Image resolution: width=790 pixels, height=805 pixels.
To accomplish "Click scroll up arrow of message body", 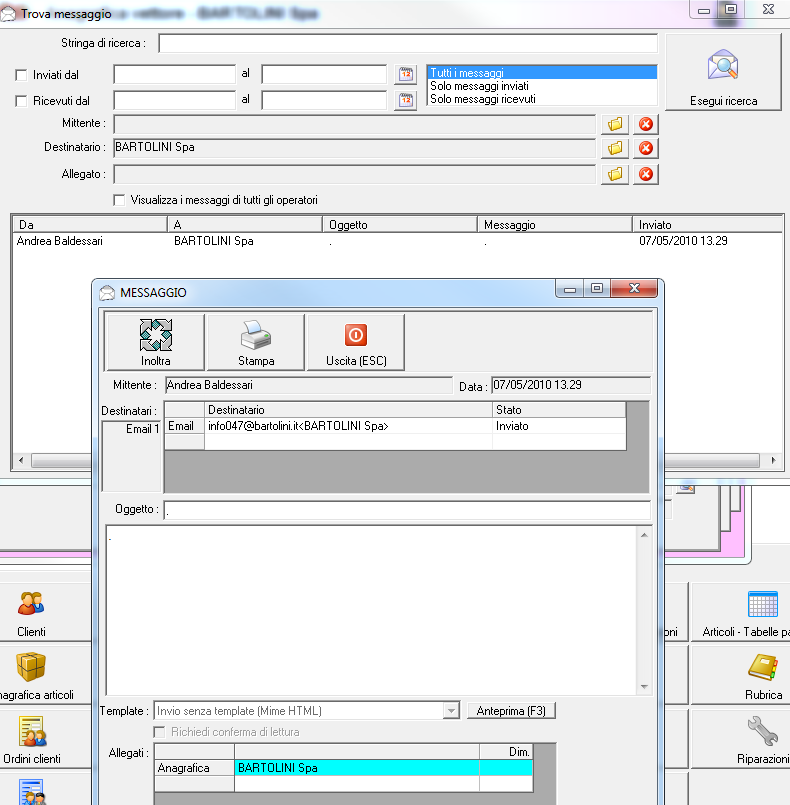I will tap(644, 535).
